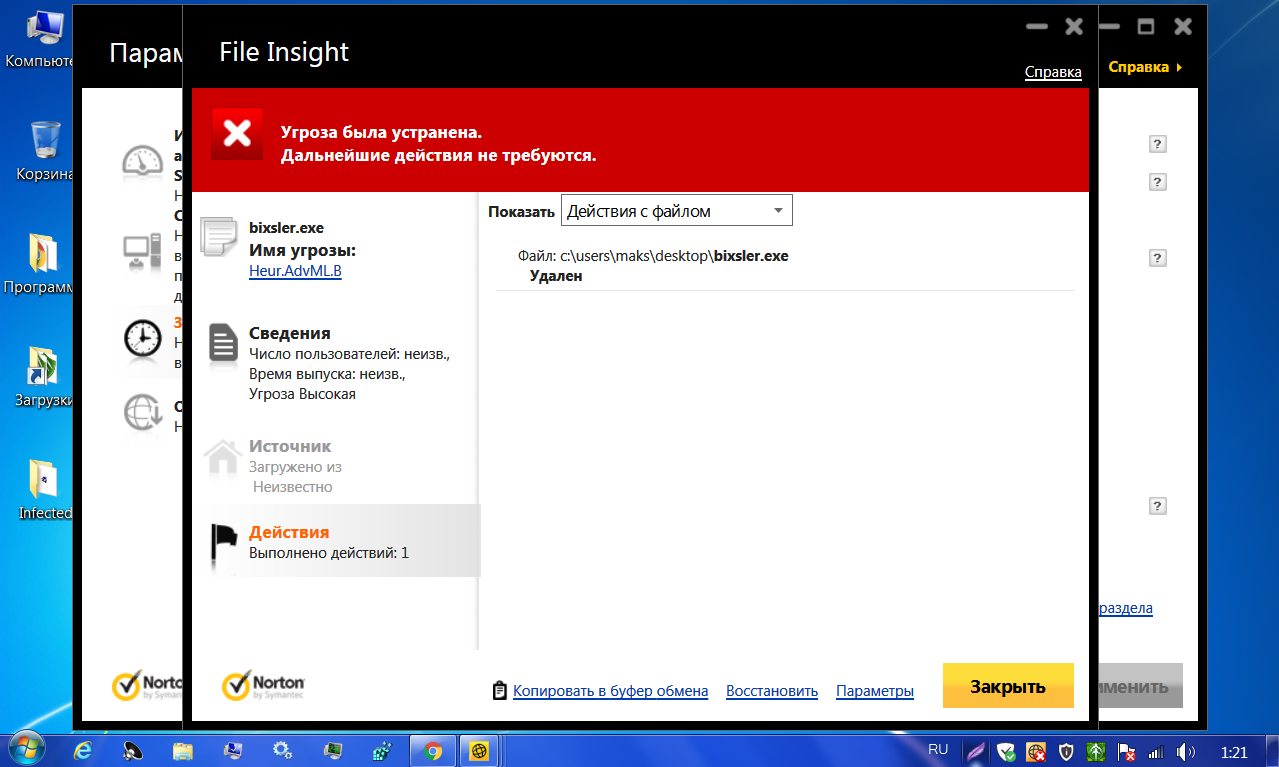The image size is (1279, 767).
Task: Open the Параметры link in File Insight
Action: 875,691
